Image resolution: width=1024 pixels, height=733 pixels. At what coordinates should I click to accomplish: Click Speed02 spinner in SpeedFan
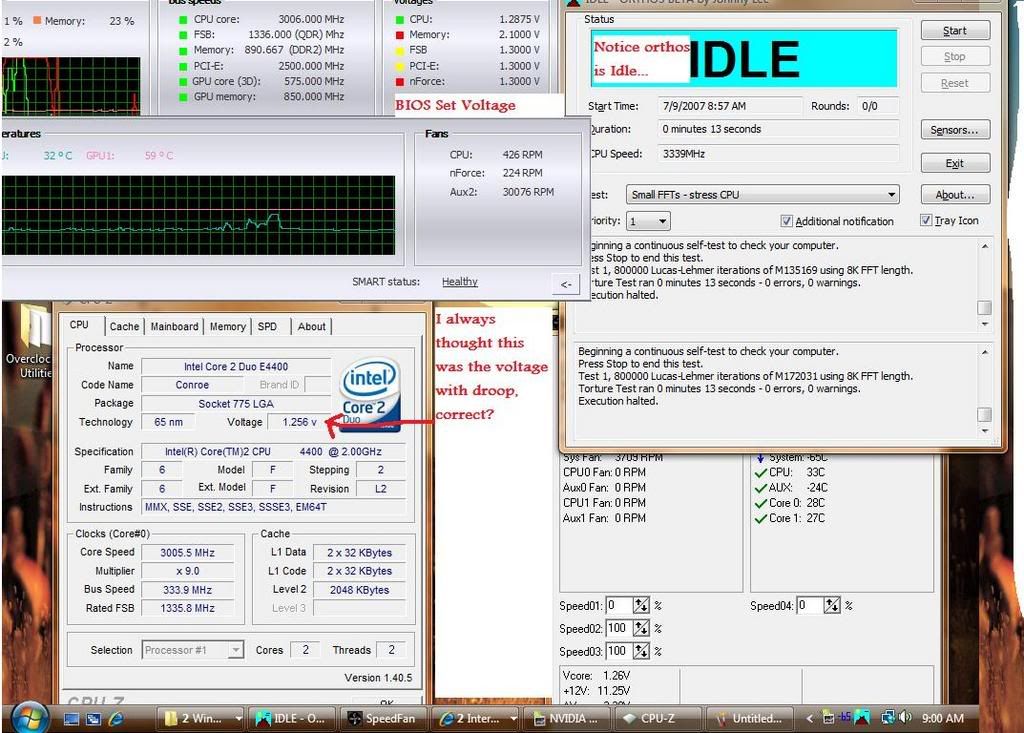(x=641, y=628)
